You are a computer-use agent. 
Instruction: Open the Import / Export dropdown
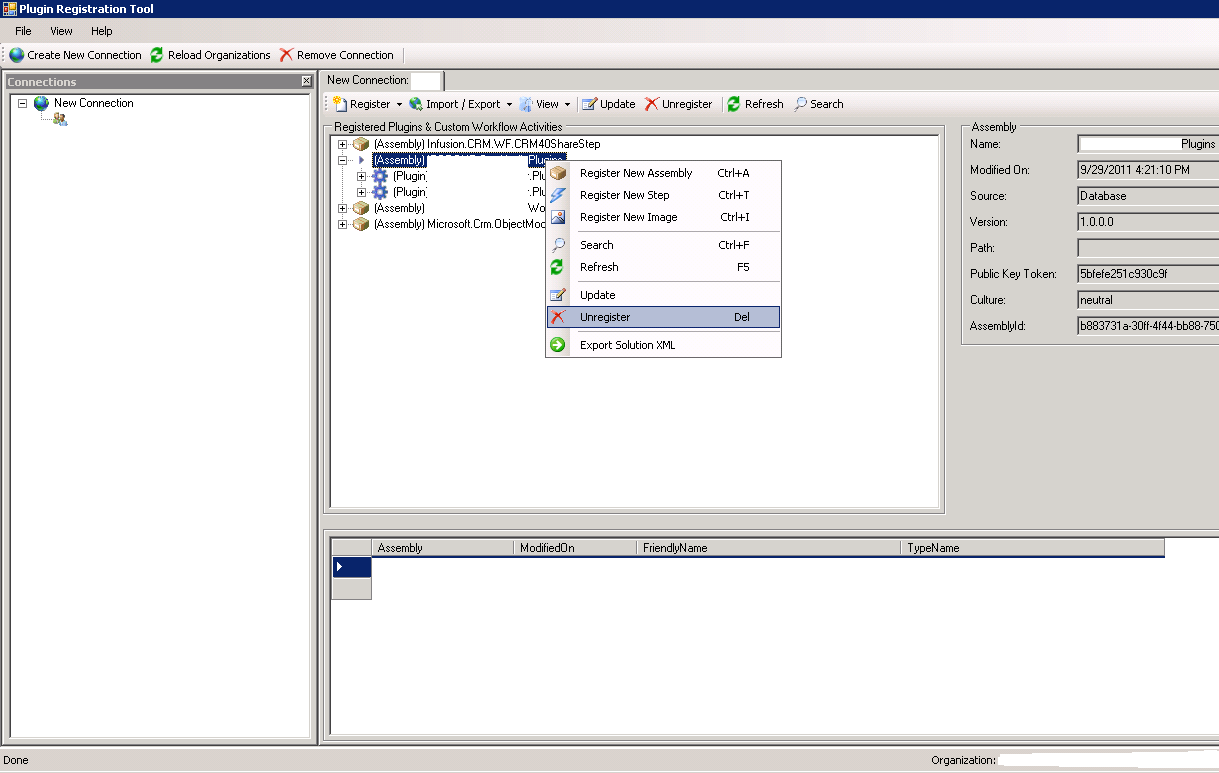click(509, 104)
